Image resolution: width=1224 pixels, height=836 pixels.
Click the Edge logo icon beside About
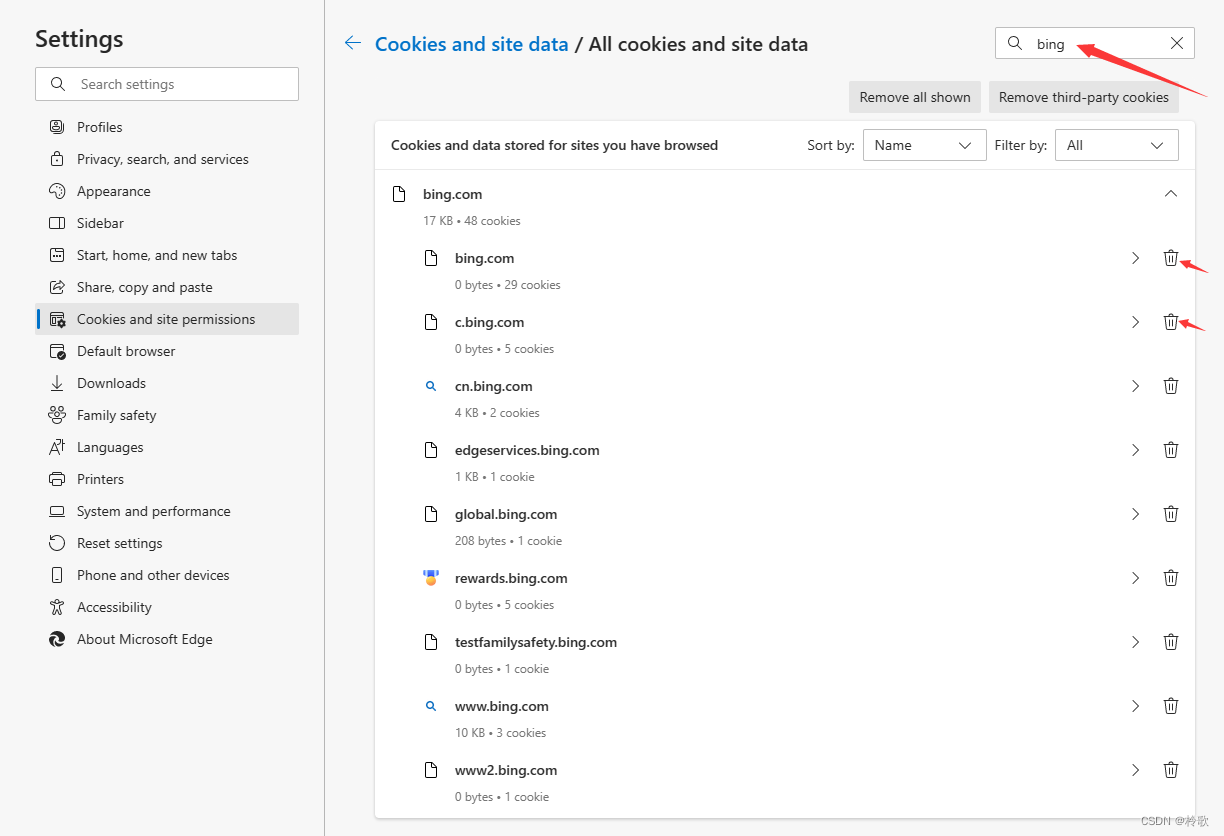(x=57, y=639)
